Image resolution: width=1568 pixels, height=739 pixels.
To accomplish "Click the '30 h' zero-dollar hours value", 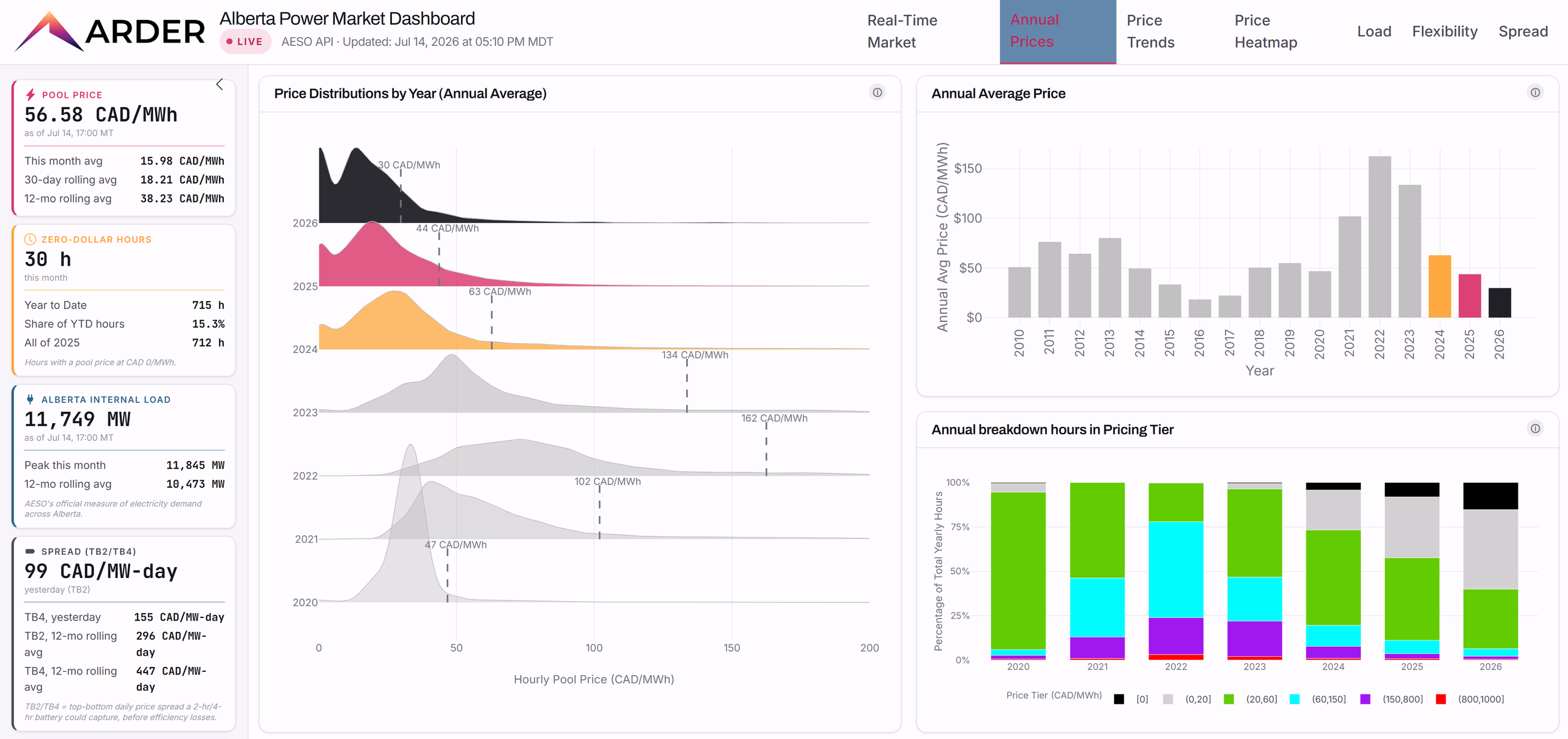I will 48,259.
